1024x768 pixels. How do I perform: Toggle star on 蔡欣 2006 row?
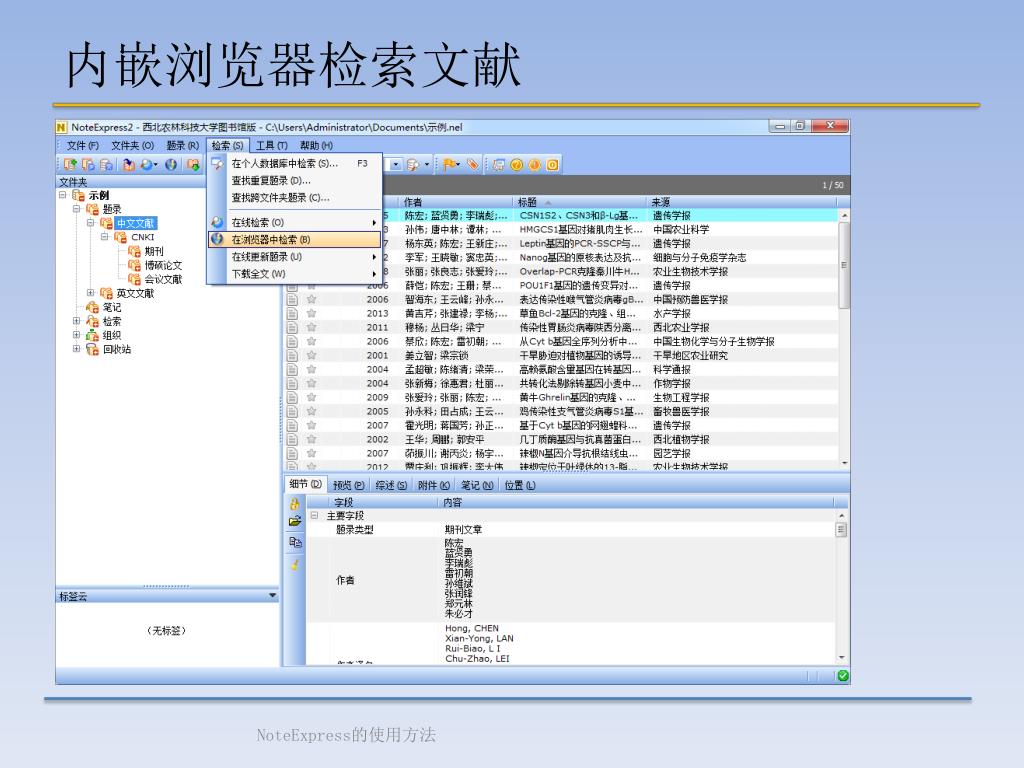pos(312,342)
